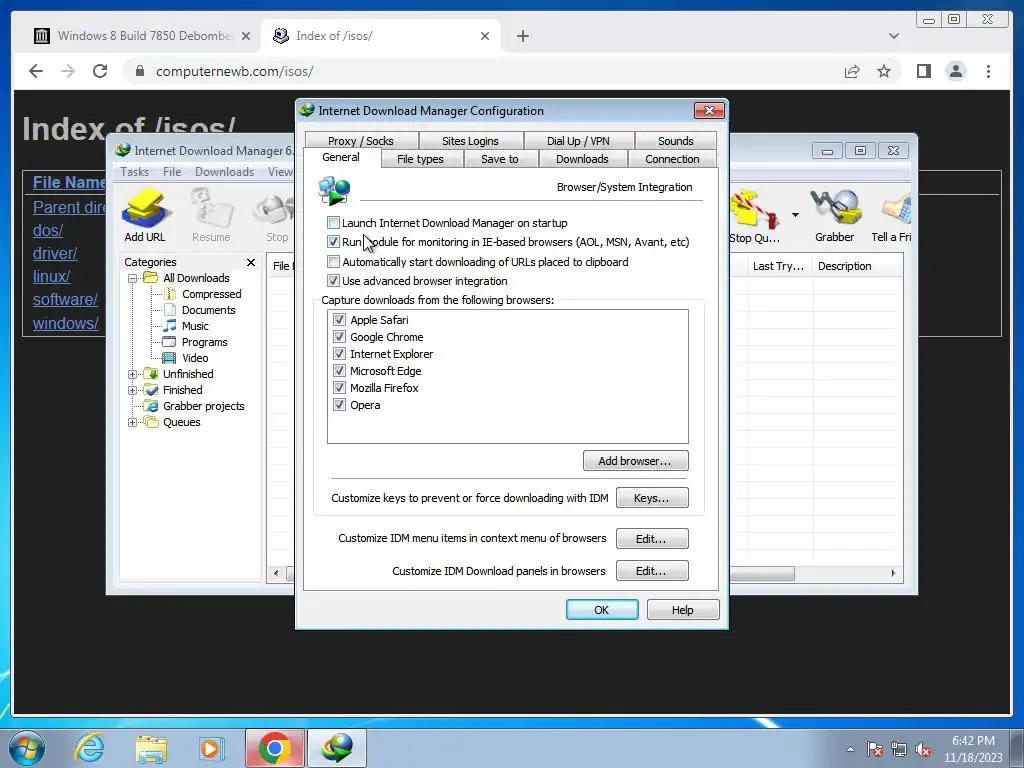This screenshot has width=1024, height=768.
Task: Enable Launch IDM on startup checkbox
Action: coord(334,223)
